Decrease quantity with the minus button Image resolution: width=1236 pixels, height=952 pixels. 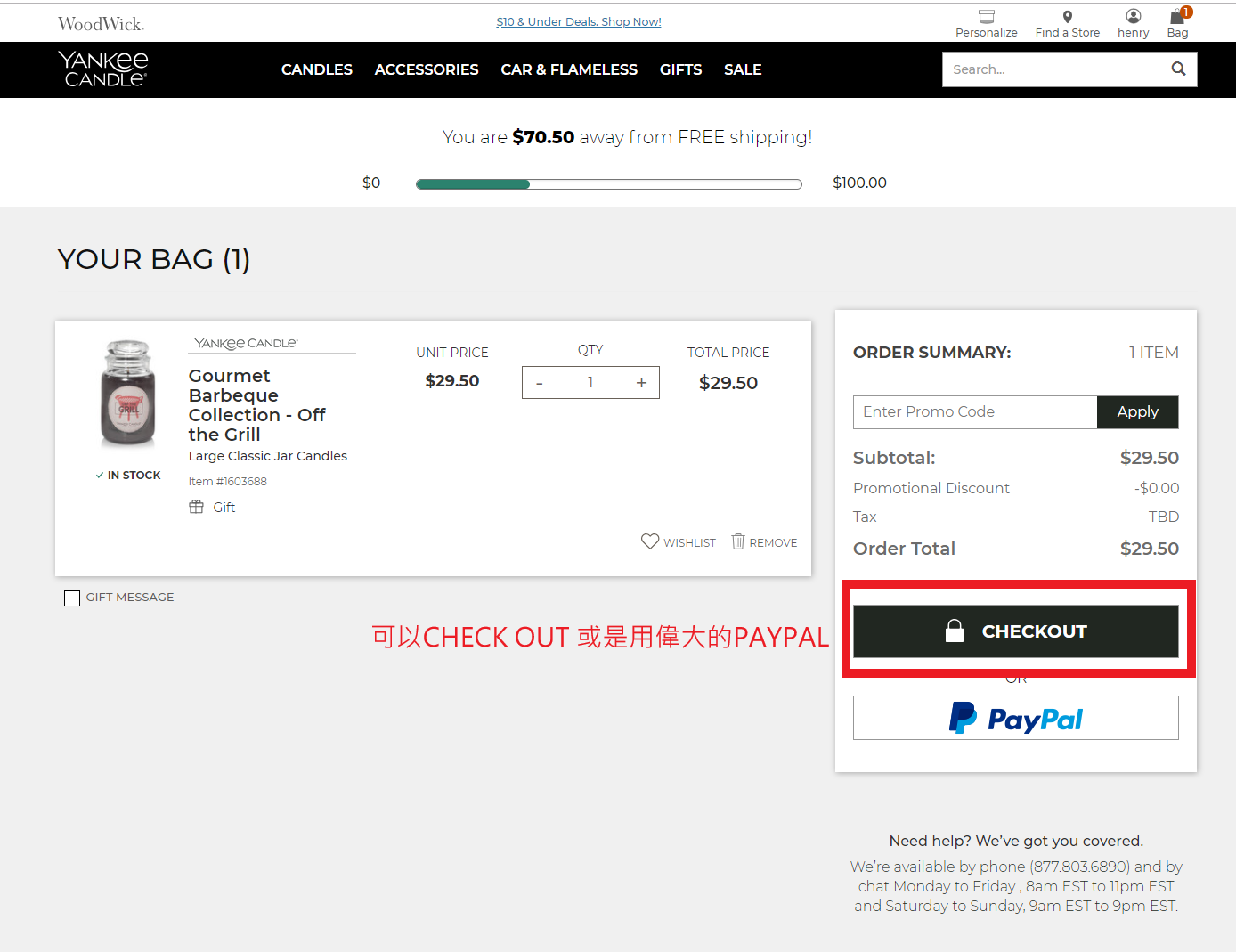(x=540, y=383)
